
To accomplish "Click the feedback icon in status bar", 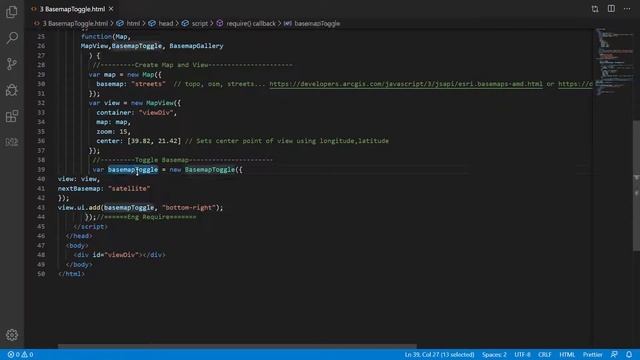I will [x=614, y=355].
